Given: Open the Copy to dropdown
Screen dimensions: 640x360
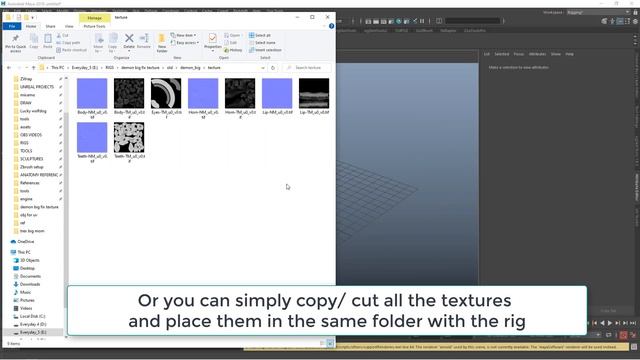Looking at the screenshot, I should pyautogui.click(x=113, y=43).
